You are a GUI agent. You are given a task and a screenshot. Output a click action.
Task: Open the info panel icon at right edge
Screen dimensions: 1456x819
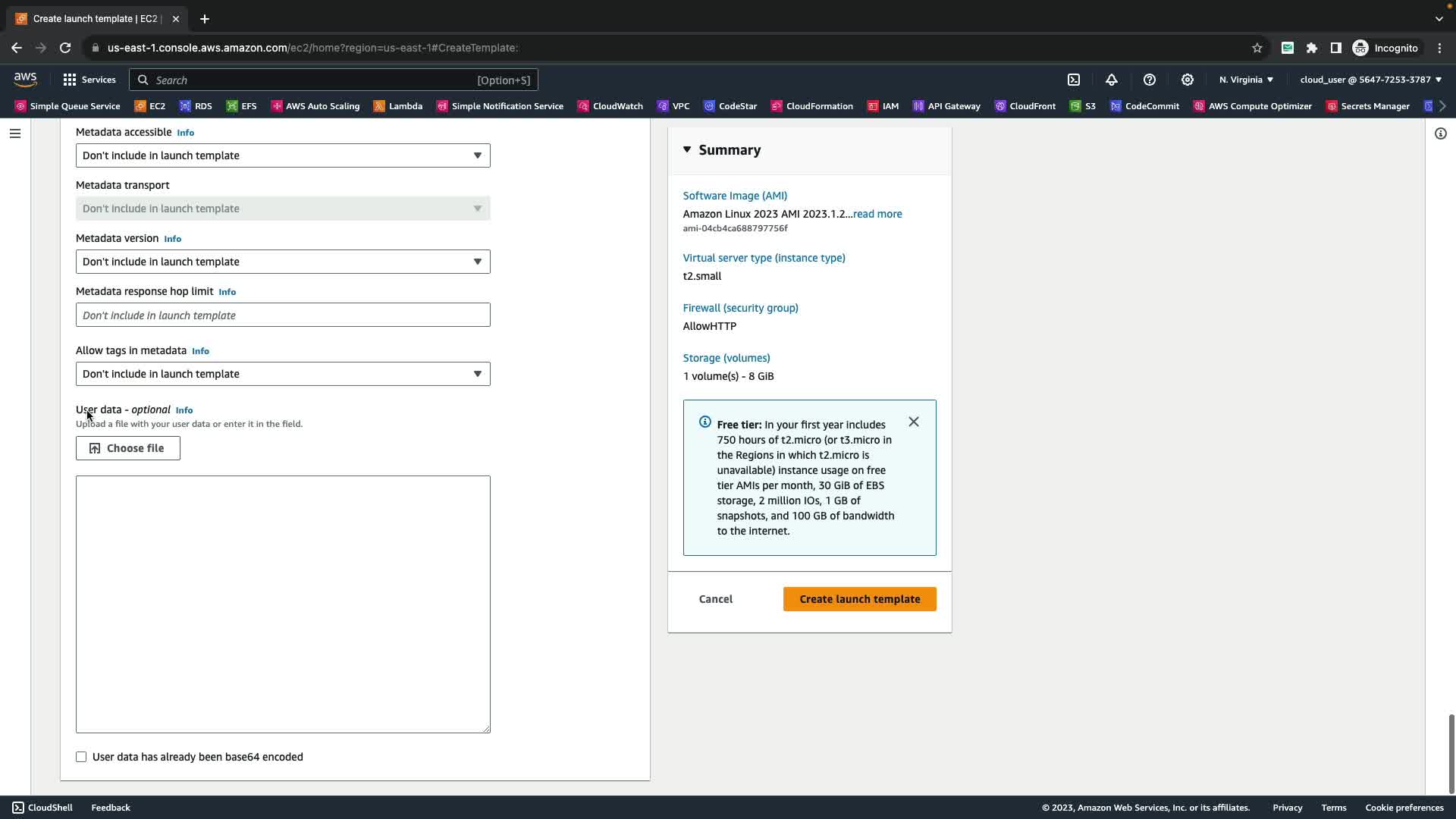click(x=1441, y=133)
